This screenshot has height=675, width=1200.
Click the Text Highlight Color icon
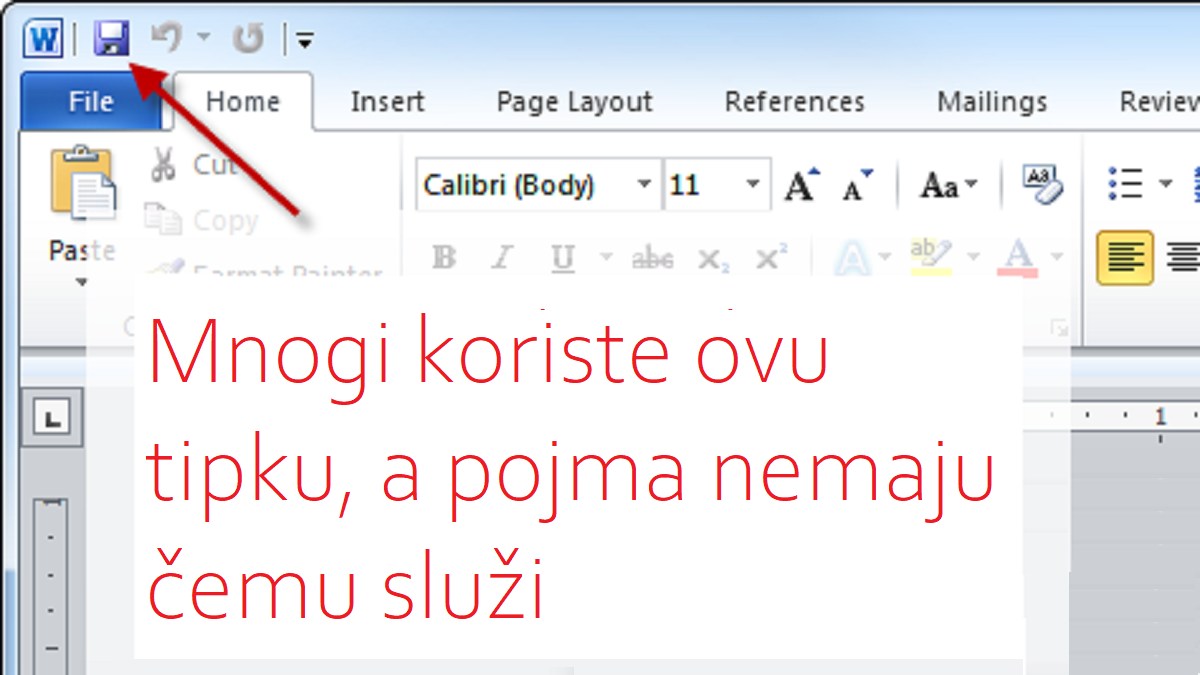point(931,258)
